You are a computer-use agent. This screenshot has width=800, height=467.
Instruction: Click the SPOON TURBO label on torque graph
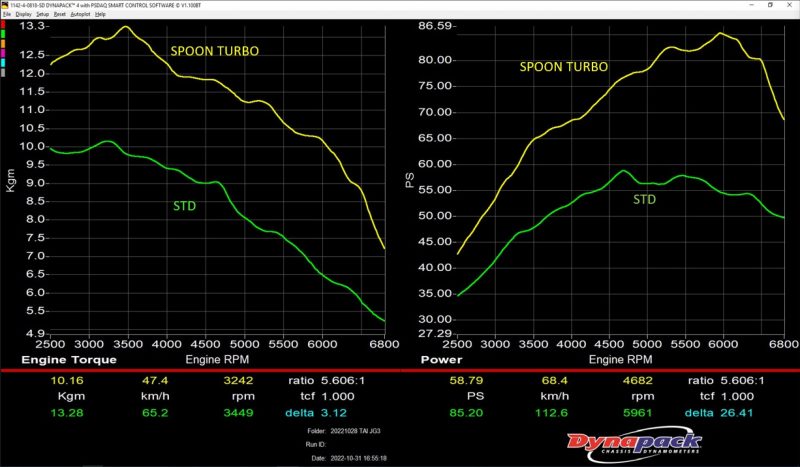point(214,49)
